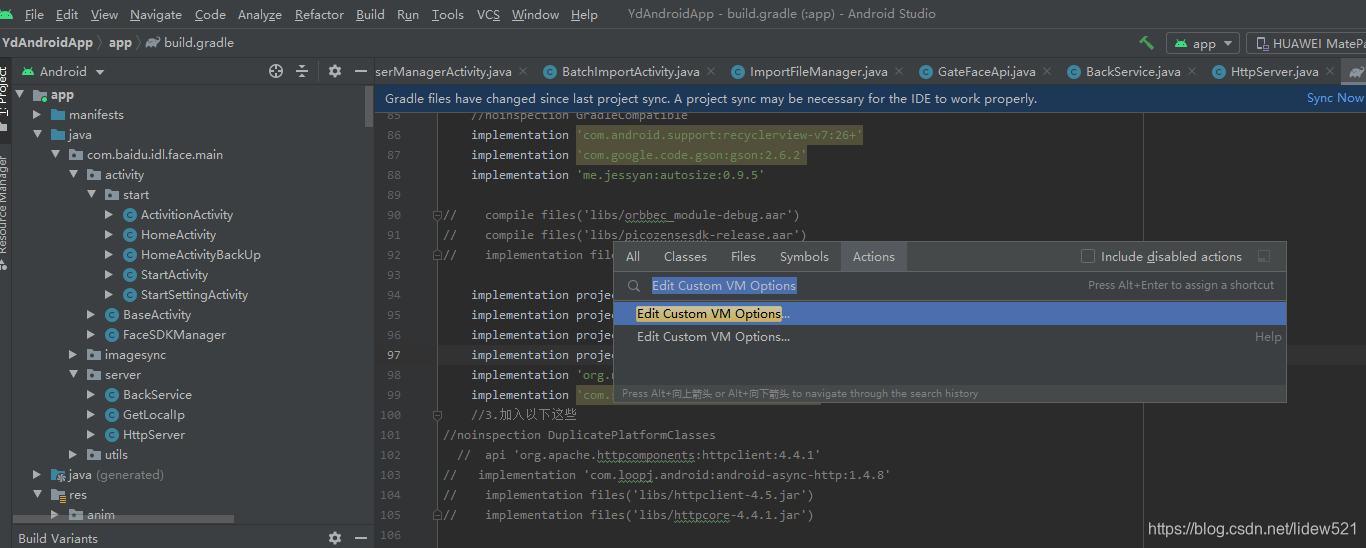
Task: Click the collapse all icon in Project panel
Action: 302,71
